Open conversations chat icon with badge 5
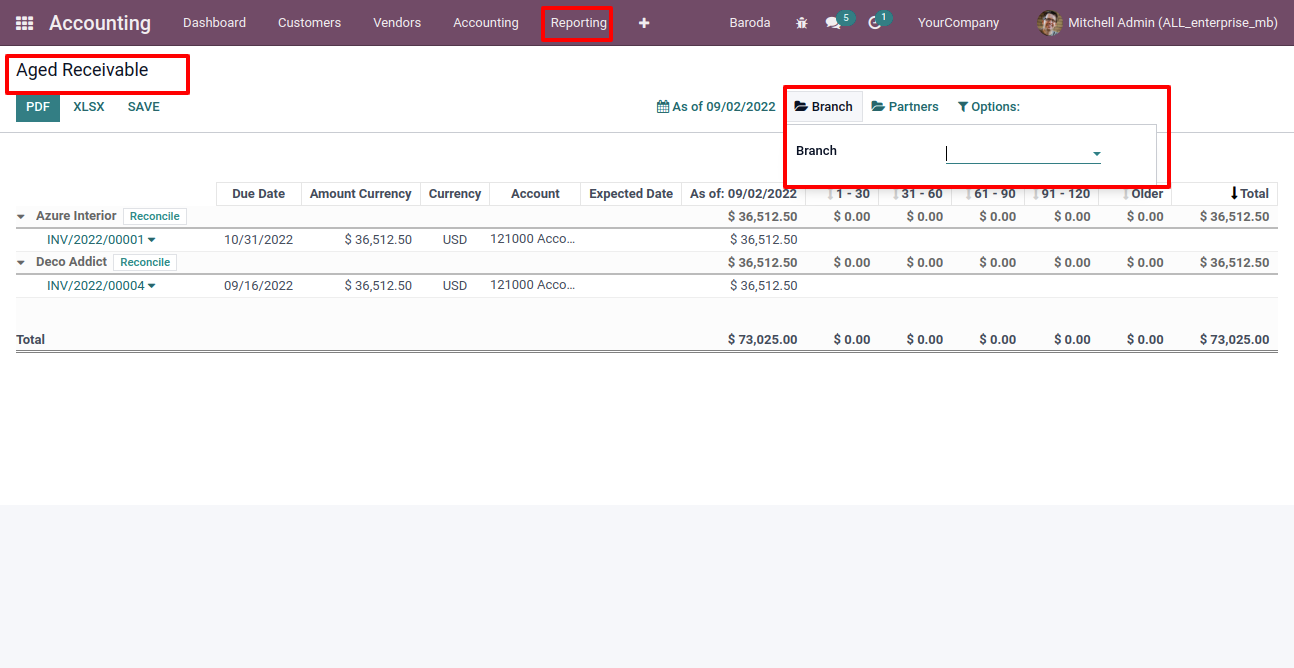The width and height of the screenshot is (1294, 668). pos(833,23)
